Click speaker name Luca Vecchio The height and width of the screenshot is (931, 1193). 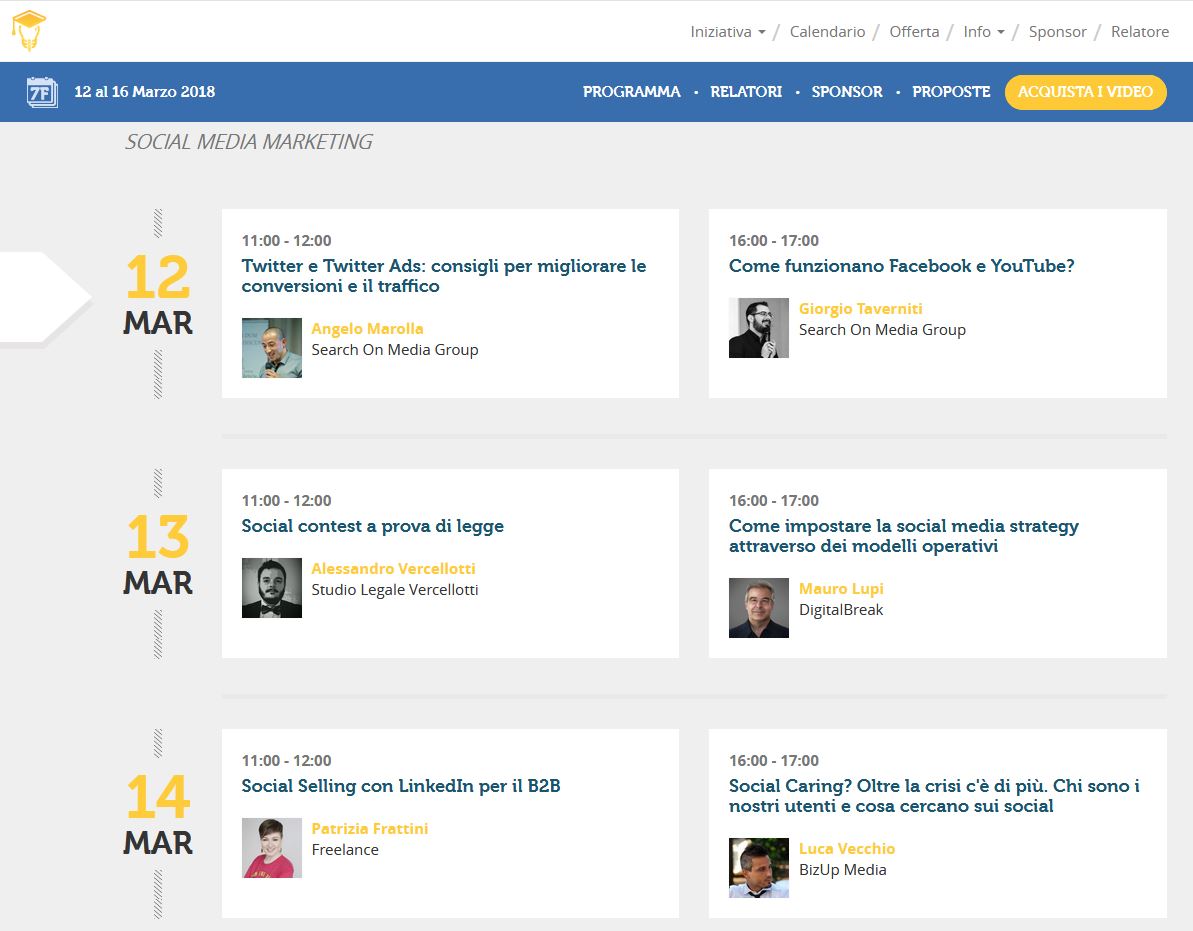pos(847,849)
